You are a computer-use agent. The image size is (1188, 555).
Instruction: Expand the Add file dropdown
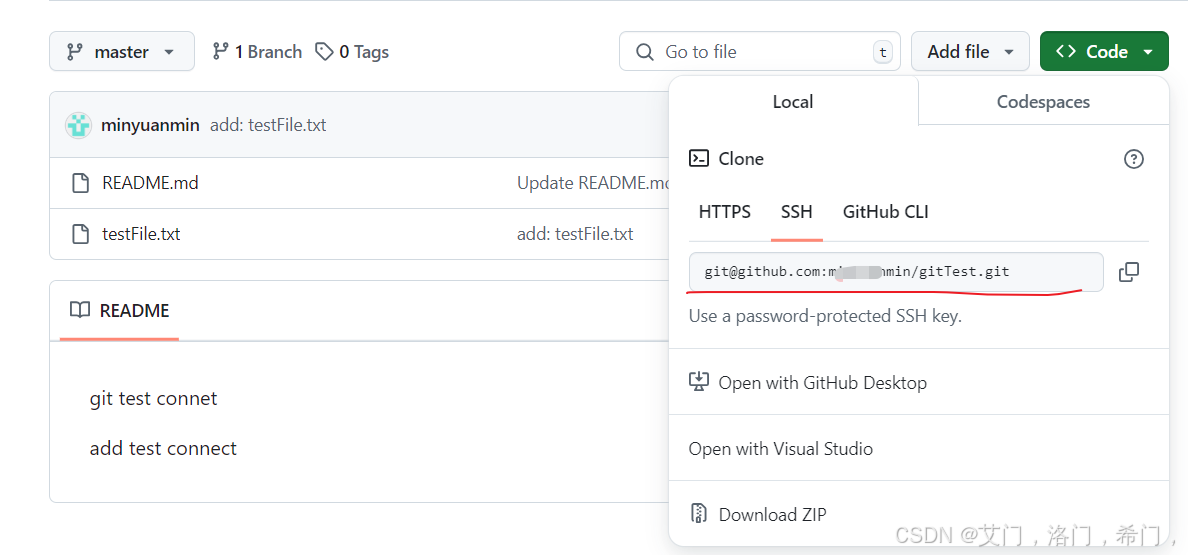tap(970, 51)
